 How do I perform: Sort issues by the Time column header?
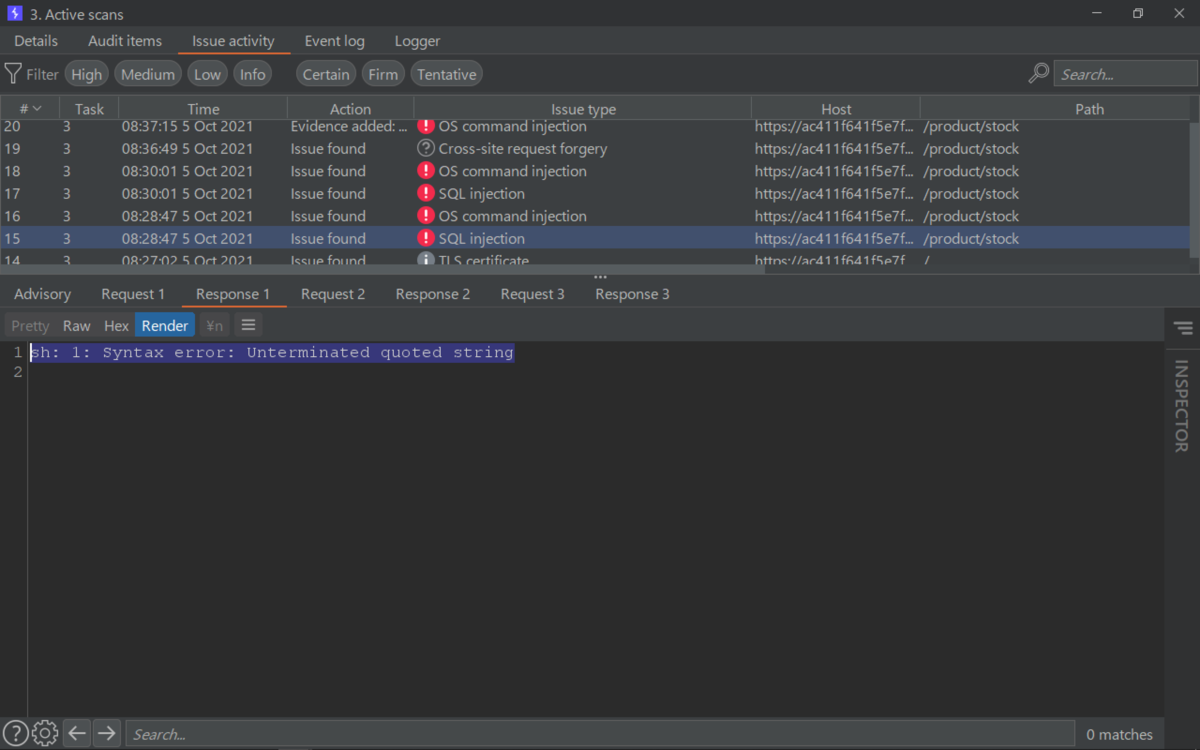(203, 109)
